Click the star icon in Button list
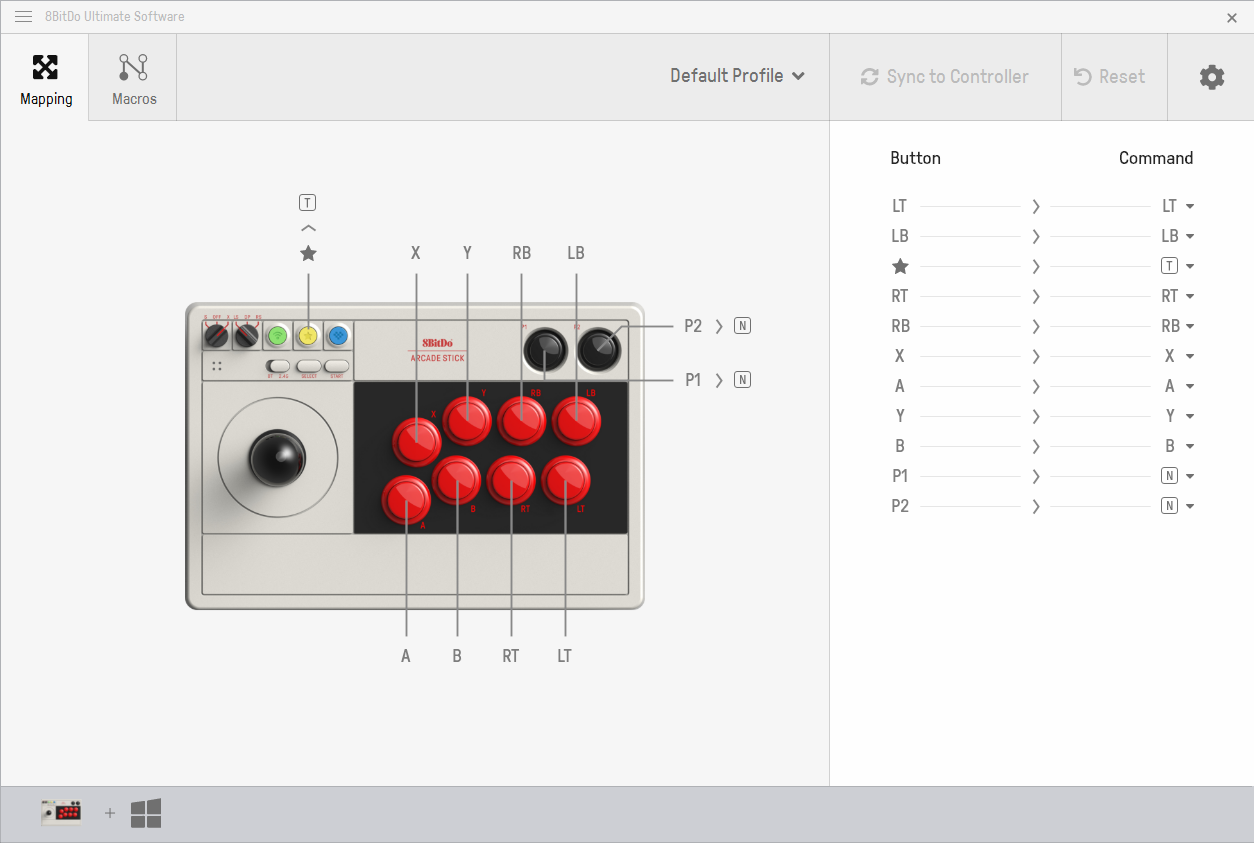 point(900,266)
